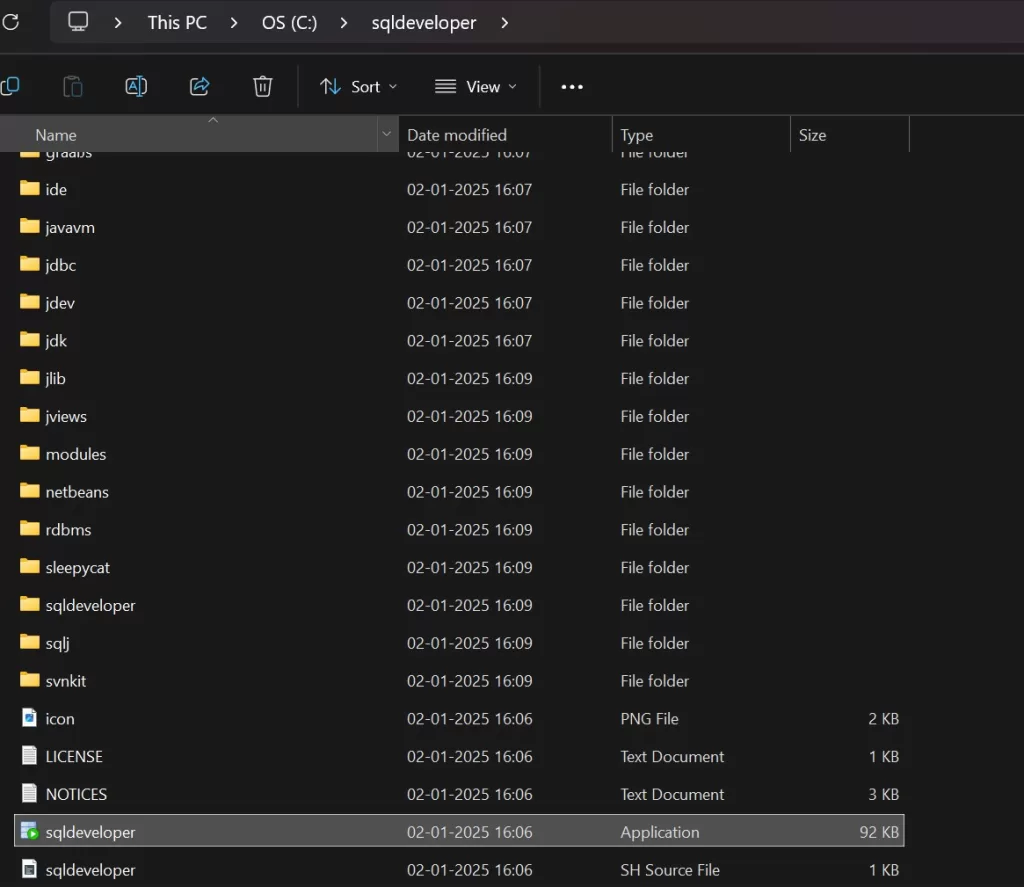This screenshot has width=1024, height=887.
Task: Click the Refresh icon in address bar
Action: point(10,22)
